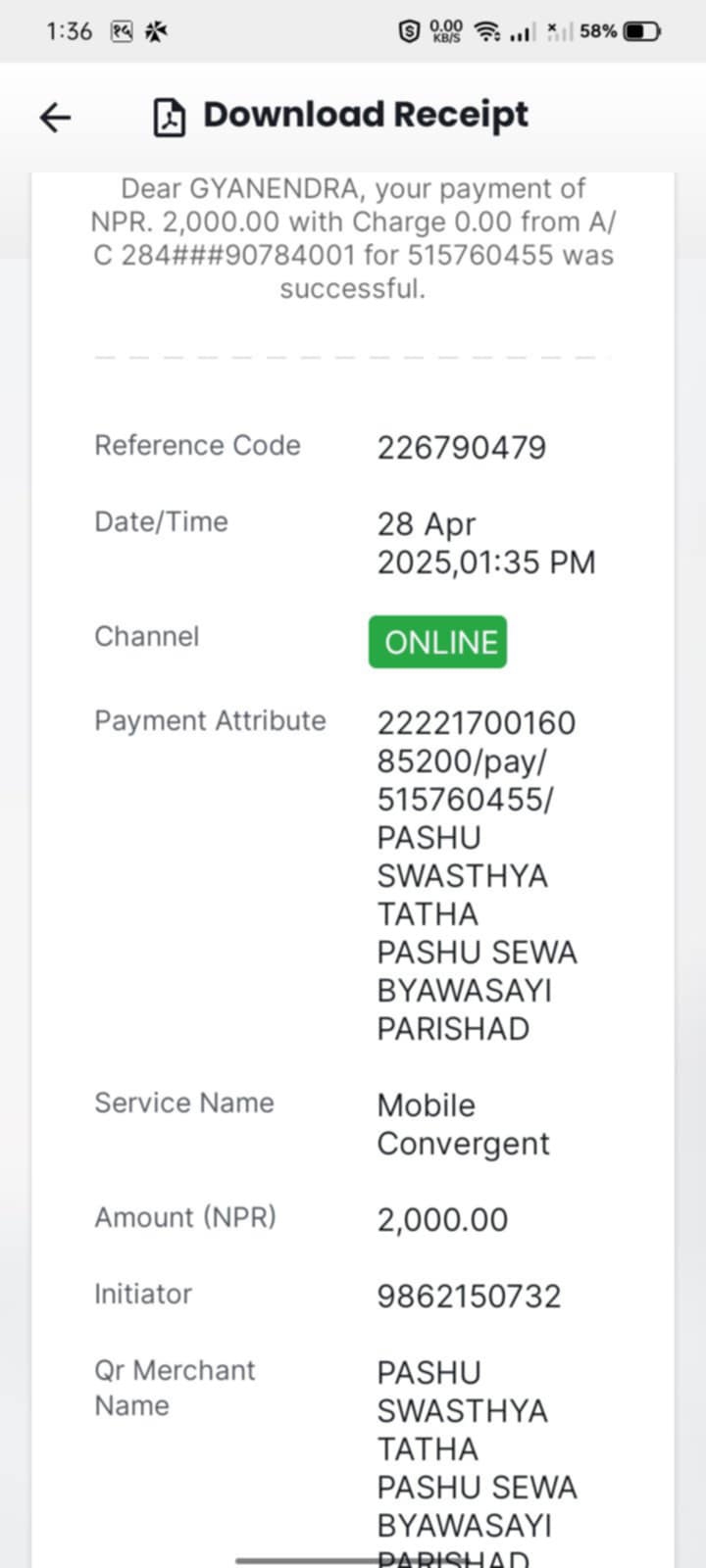Open the Download Receipt button

(341, 117)
